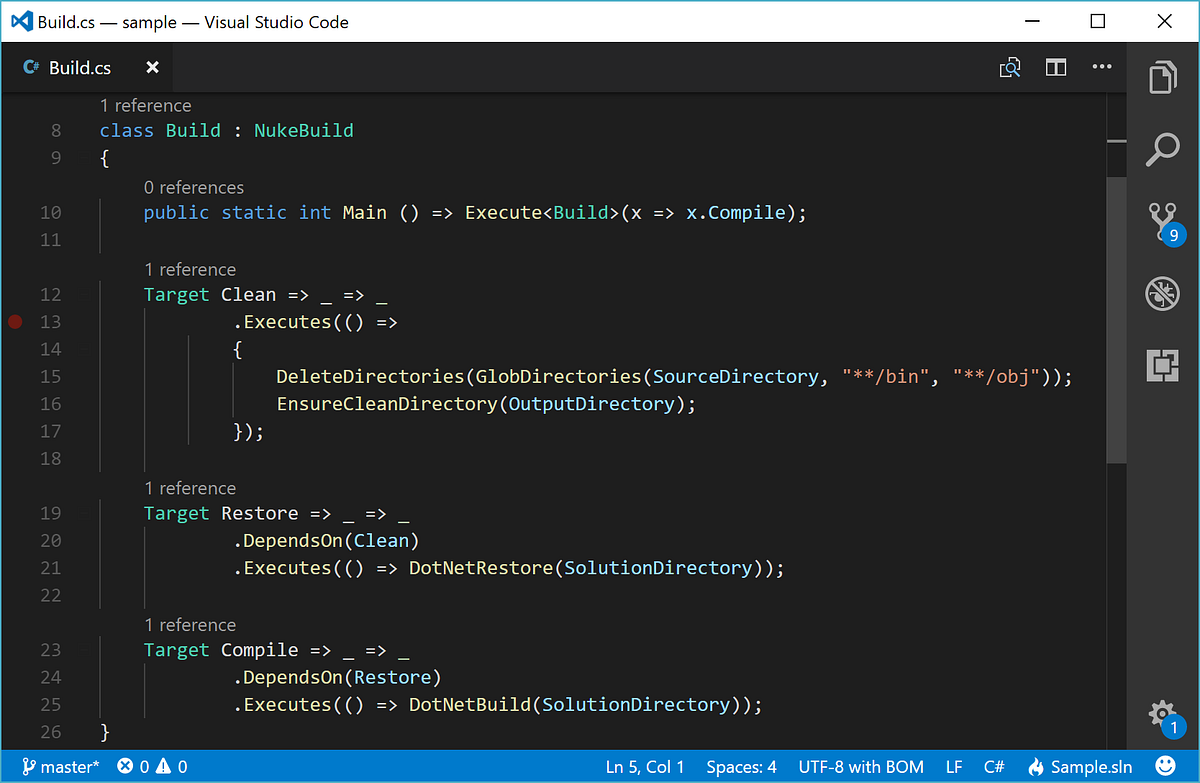Screen dimensions: 1200x783
Task: Open the Debug view
Action: click(x=1162, y=293)
